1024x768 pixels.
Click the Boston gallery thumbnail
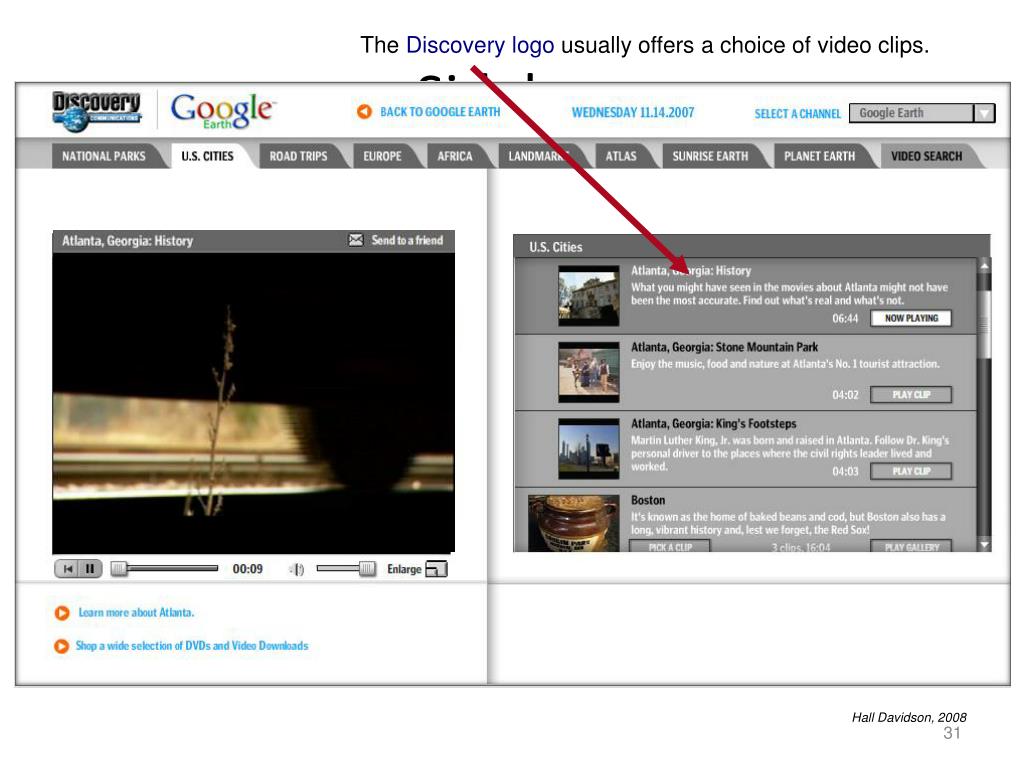coord(573,523)
